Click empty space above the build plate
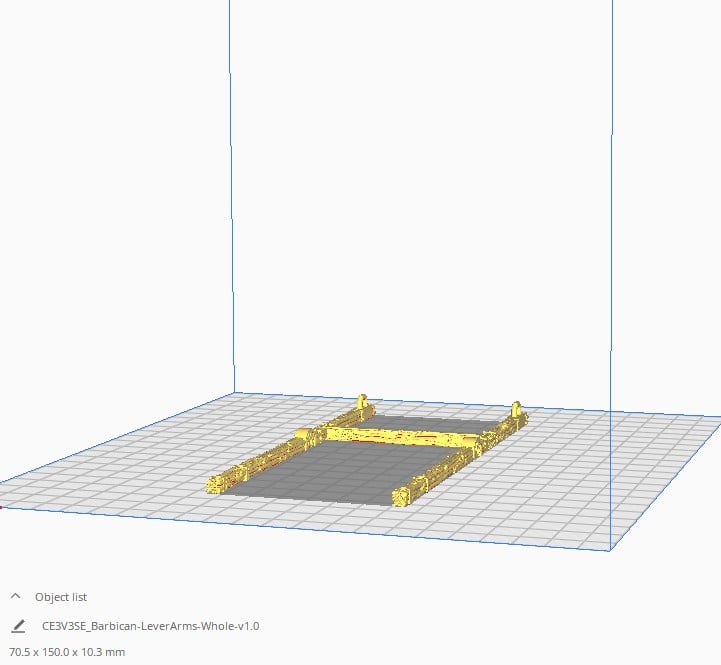 click(420, 200)
